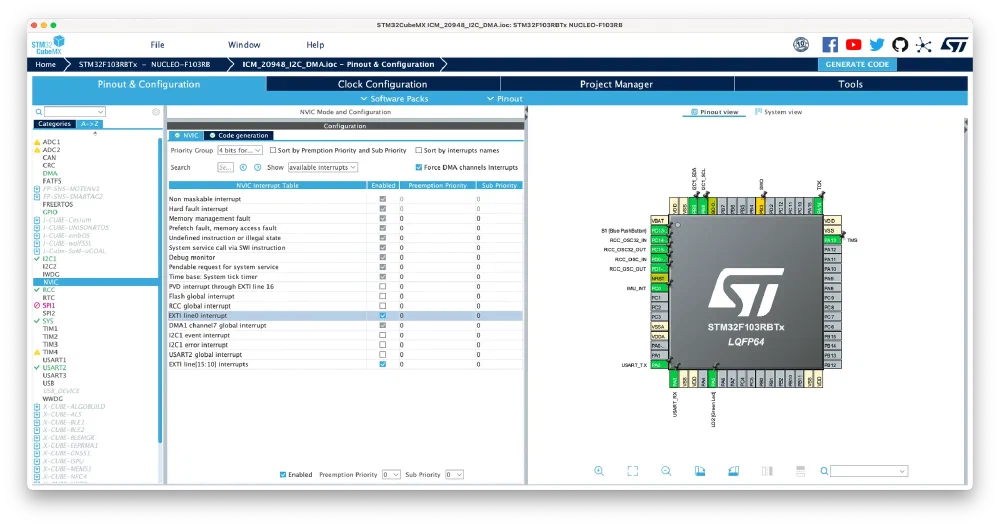Switch to the Clock Configuration tab
The width and height of the screenshot is (1000, 526).
pyautogui.click(x=382, y=84)
